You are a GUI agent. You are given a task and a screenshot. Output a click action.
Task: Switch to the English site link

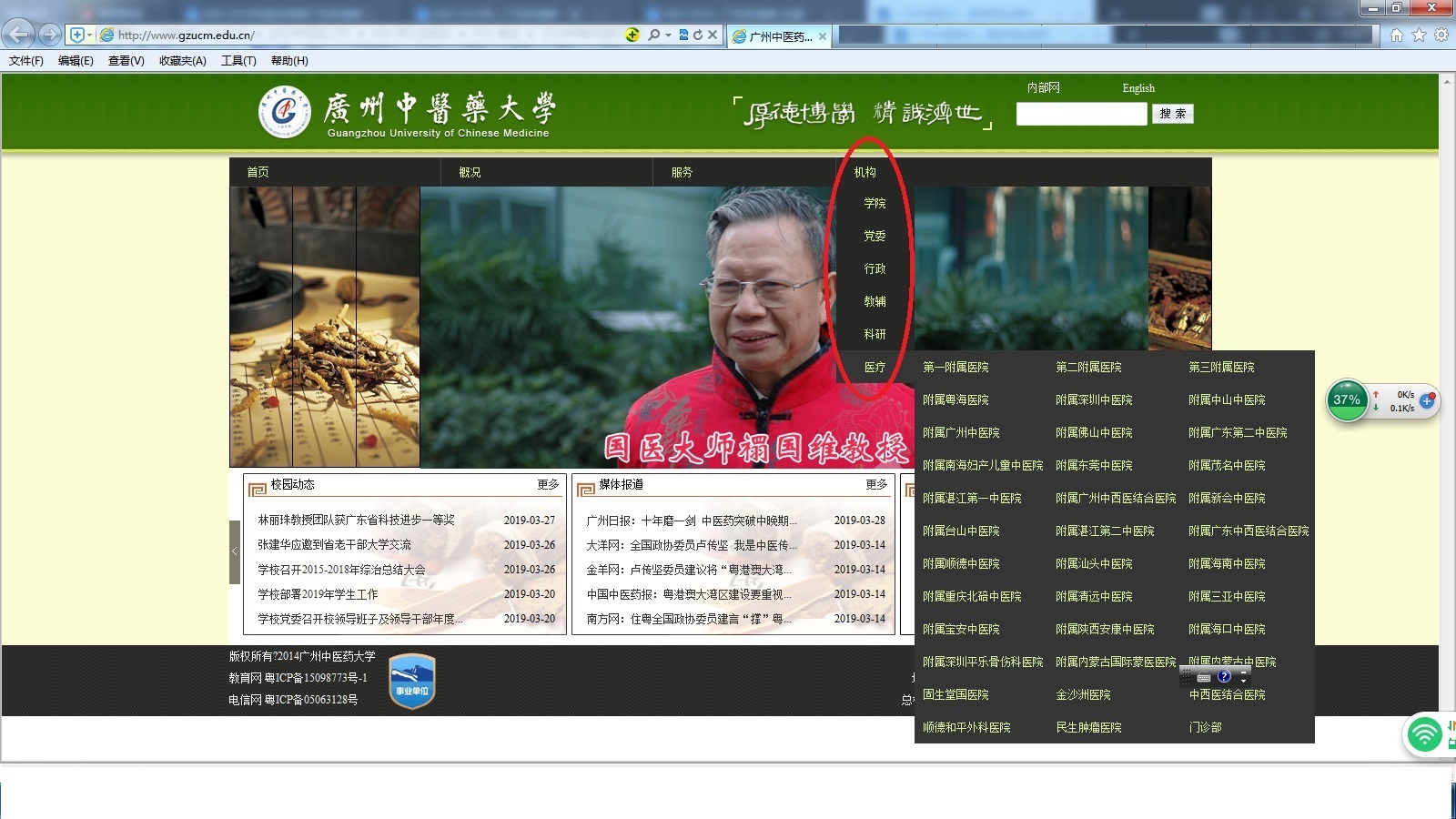(1138, 88)
